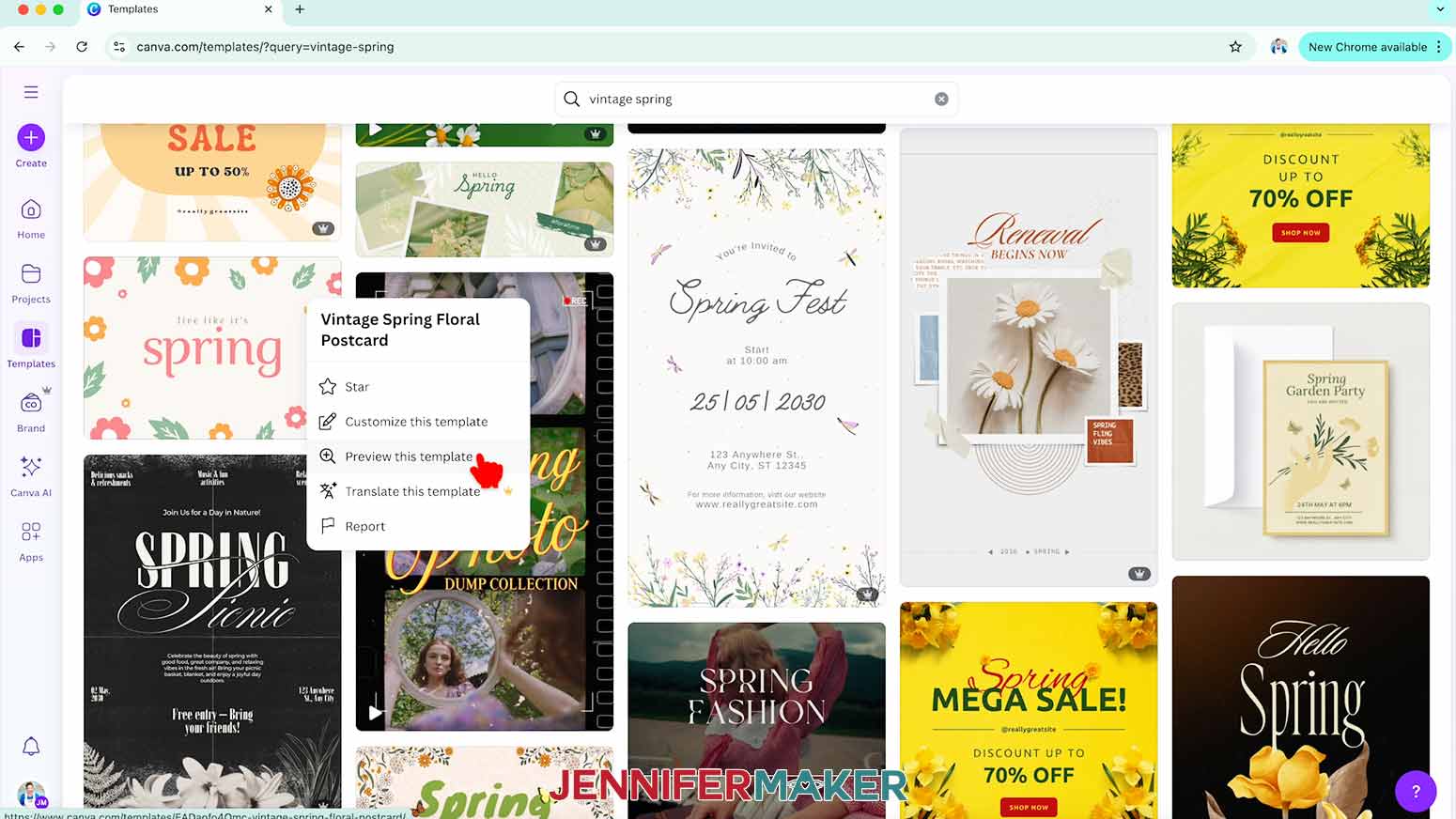Choose Customize this template

tap(418, 422)
